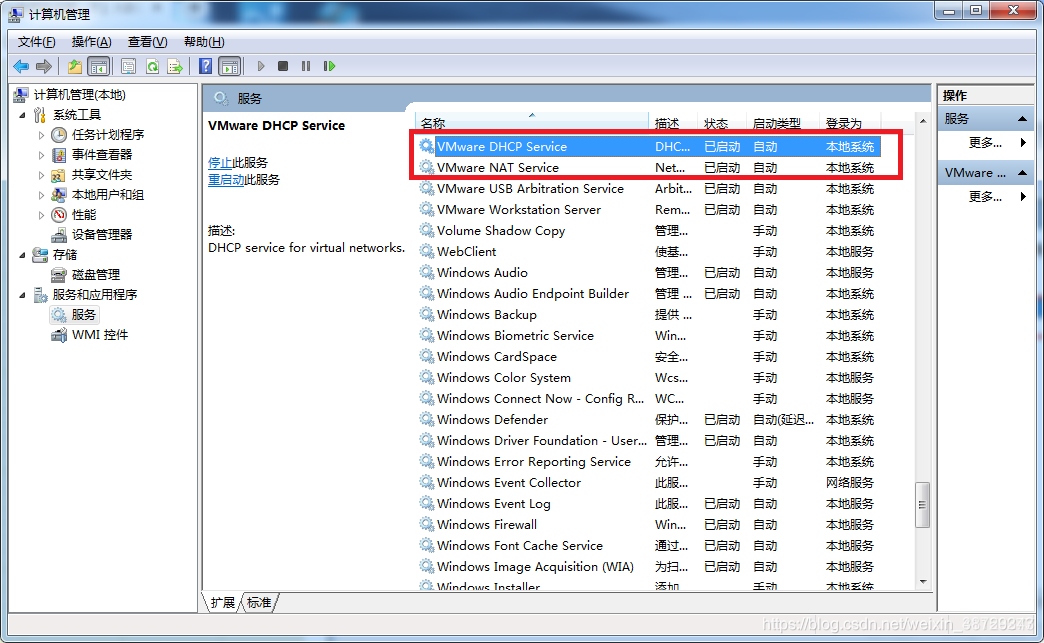Select Shared Folders (共享文件夹) tree node
Viewport: 1044px width, 643px height.
[102, 174]
